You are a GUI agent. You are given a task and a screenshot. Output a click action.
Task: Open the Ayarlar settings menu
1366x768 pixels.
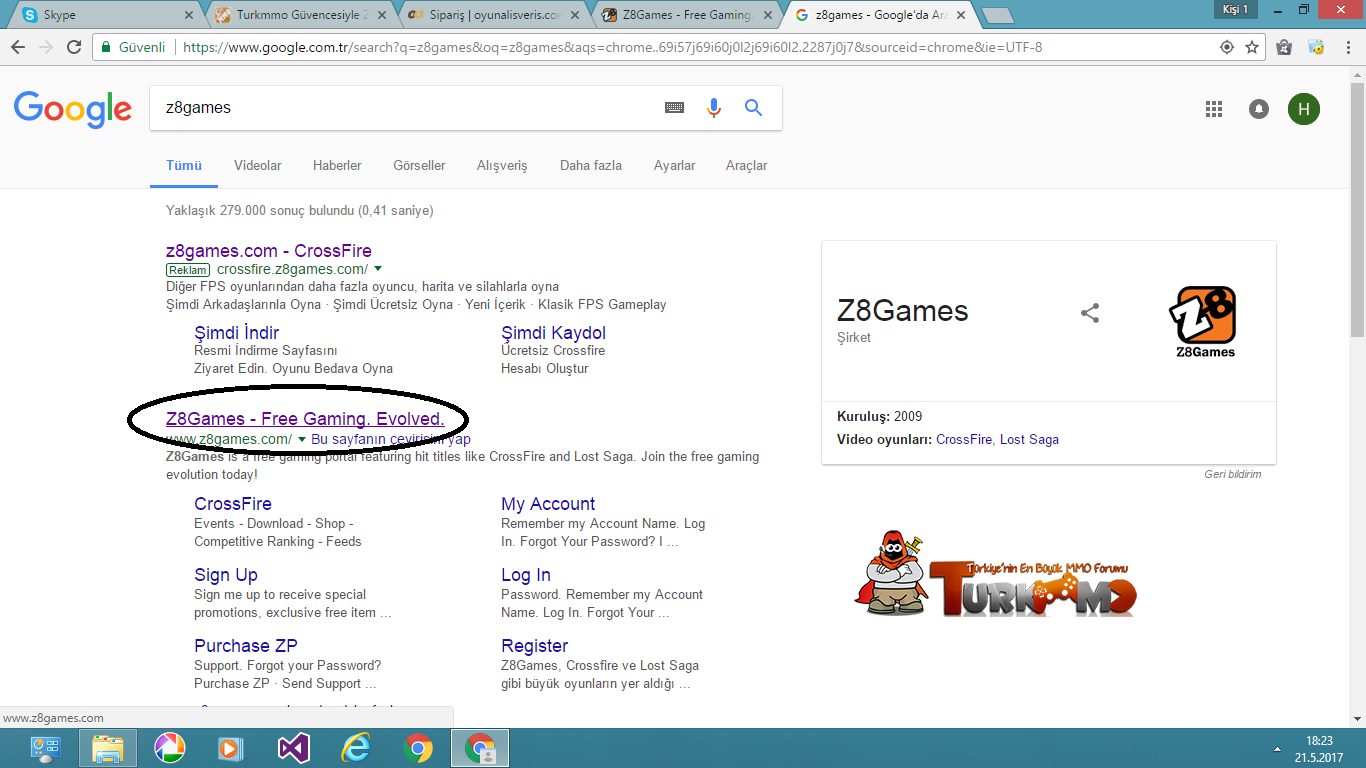tap(674, 165)
